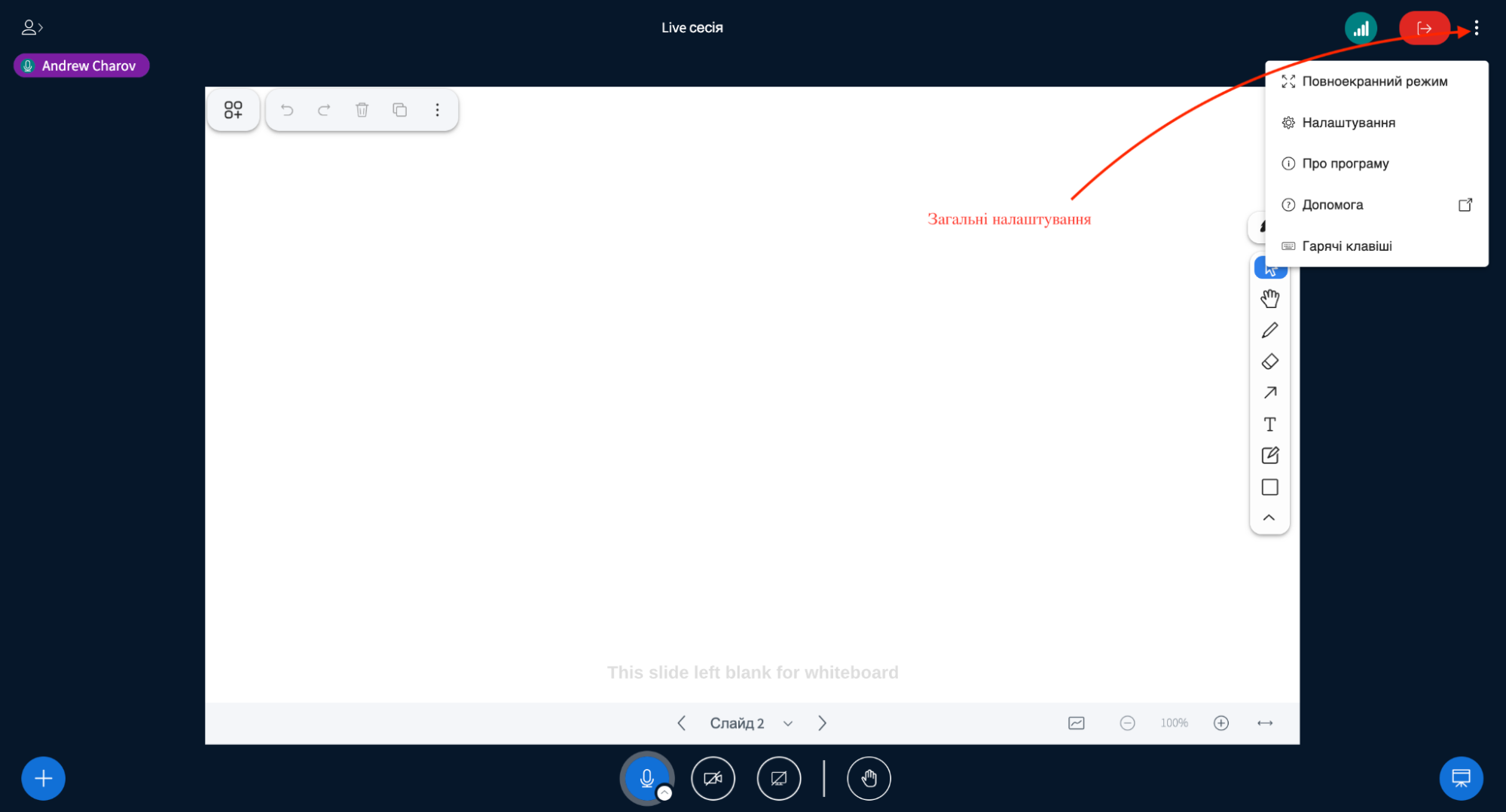The width and height of the screenshot is (1506, 812).
Task: Select the Rectangle shape tool
Action: point(1269,487)
